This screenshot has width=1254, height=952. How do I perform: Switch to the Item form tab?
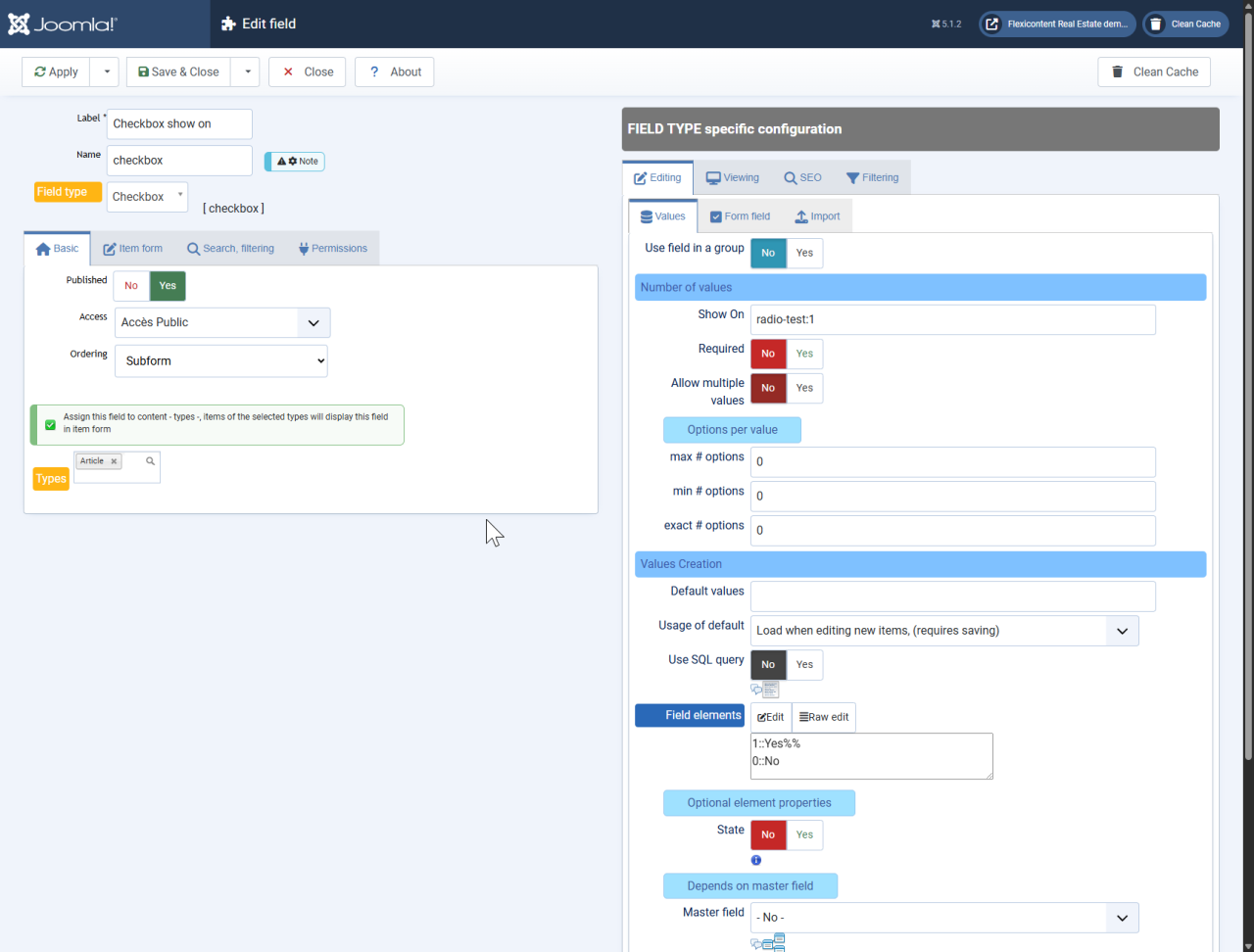coord(133,249)
